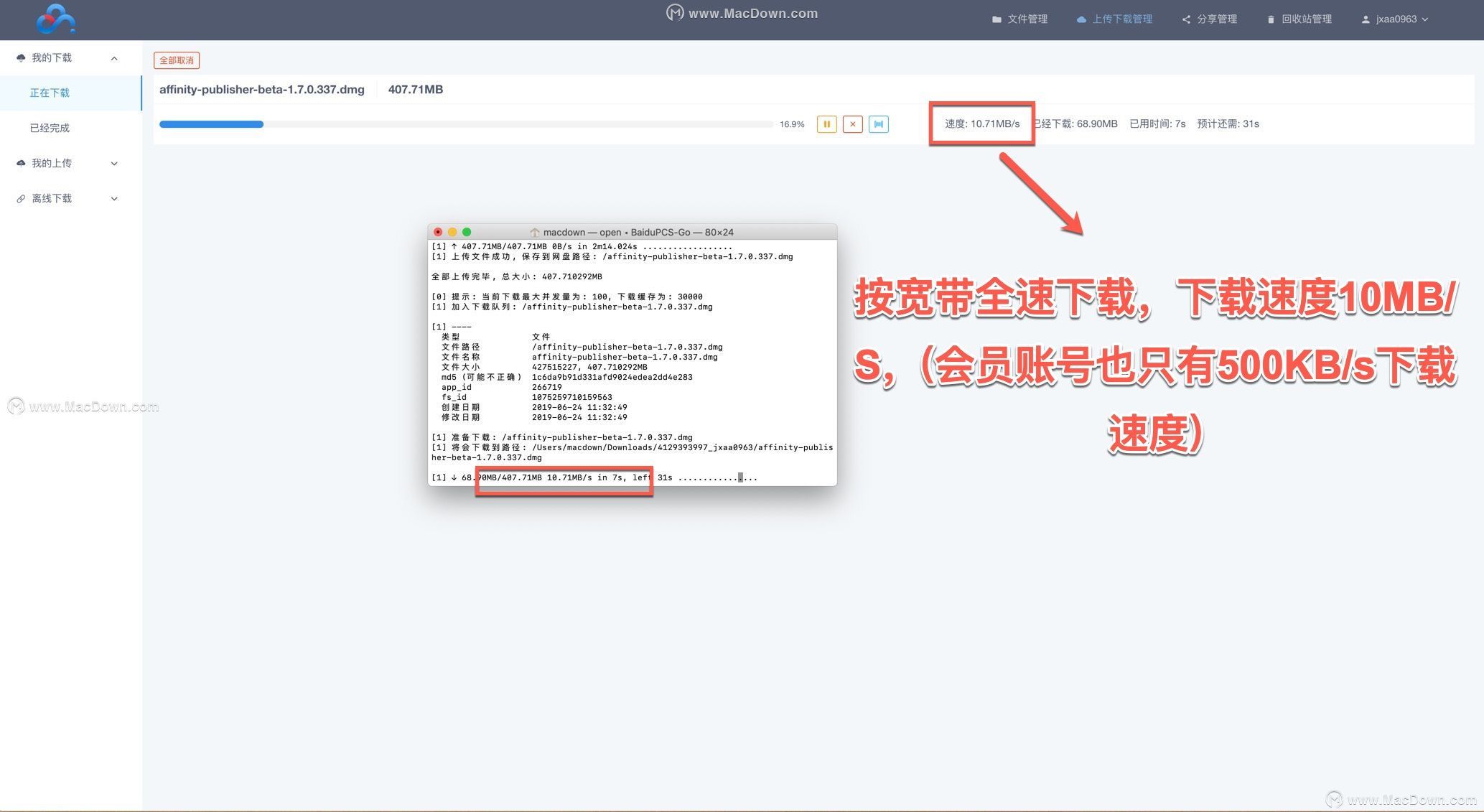Screen dimensions: 1484x812
Task: Open 回收站管理 recycle bin
Action: point(1299,19)
